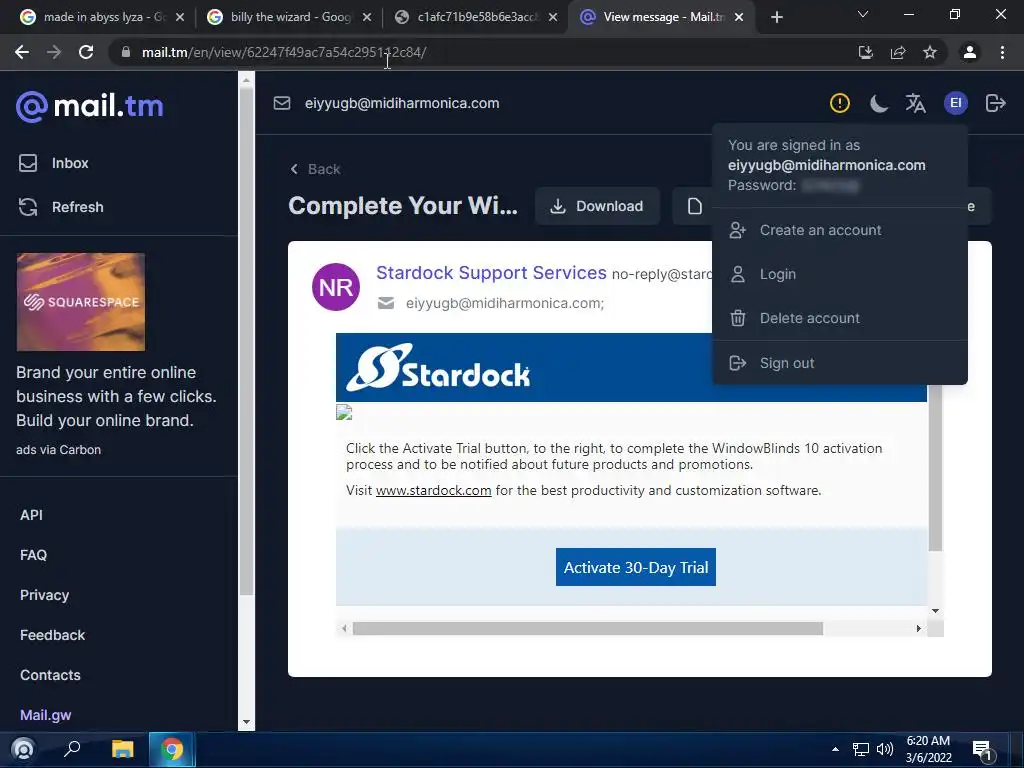Click email vertical scrollbar down arrow
1024x768 pixels.
pos(935,611)
